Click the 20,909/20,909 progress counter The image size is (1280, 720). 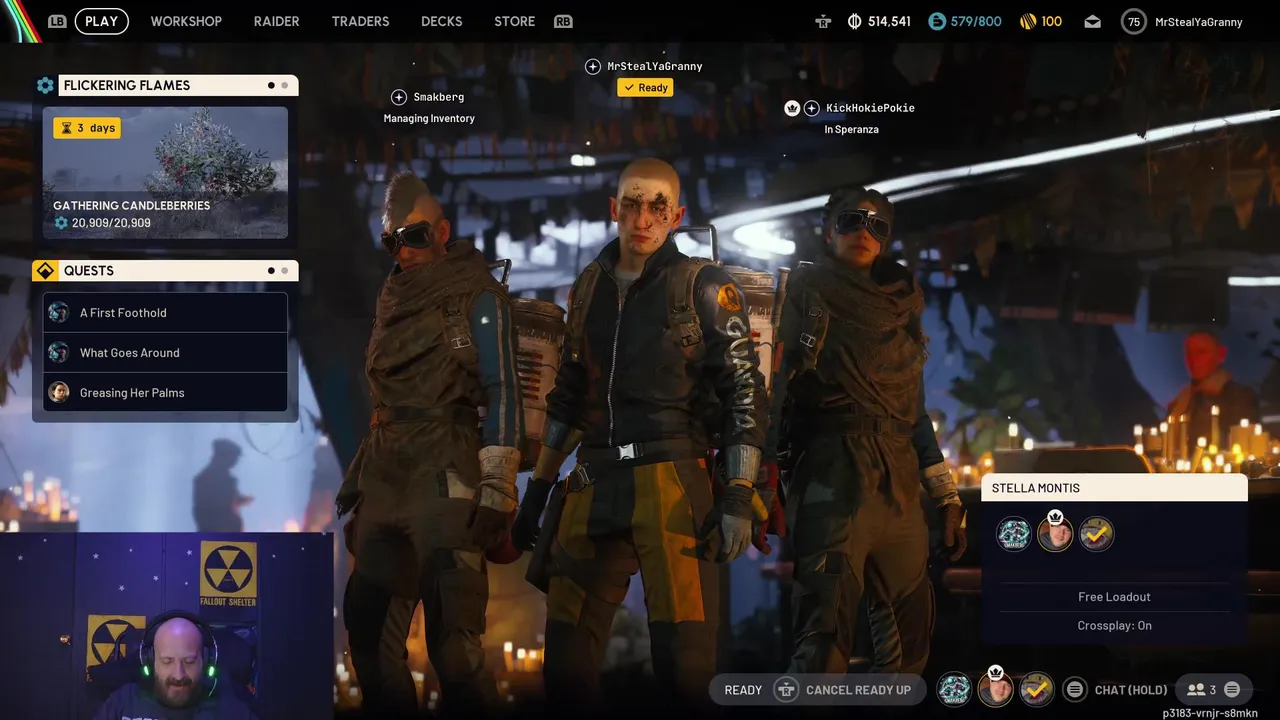[x=111, y=223]
